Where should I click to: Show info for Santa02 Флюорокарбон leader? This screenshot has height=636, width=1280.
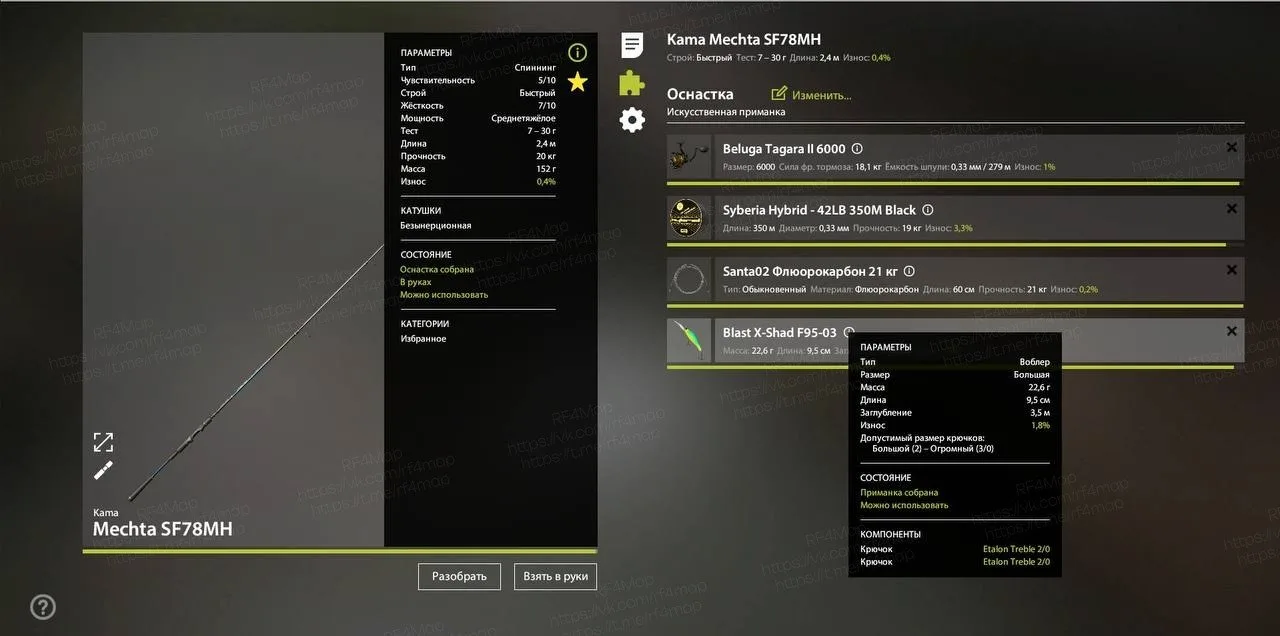coord(909,271)
